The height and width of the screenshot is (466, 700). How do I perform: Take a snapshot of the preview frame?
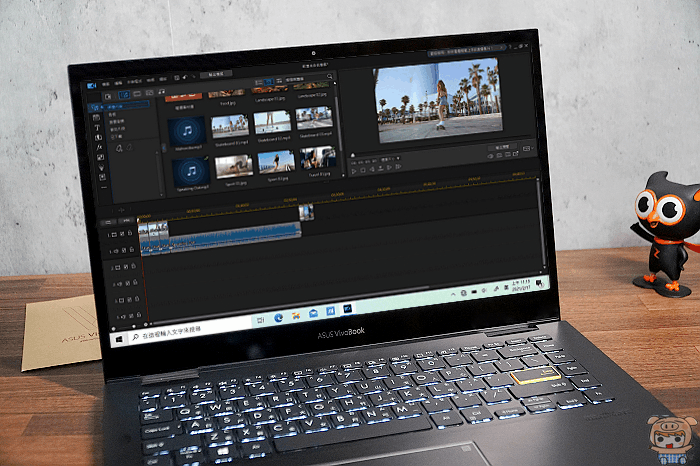[x=499, y=155]
